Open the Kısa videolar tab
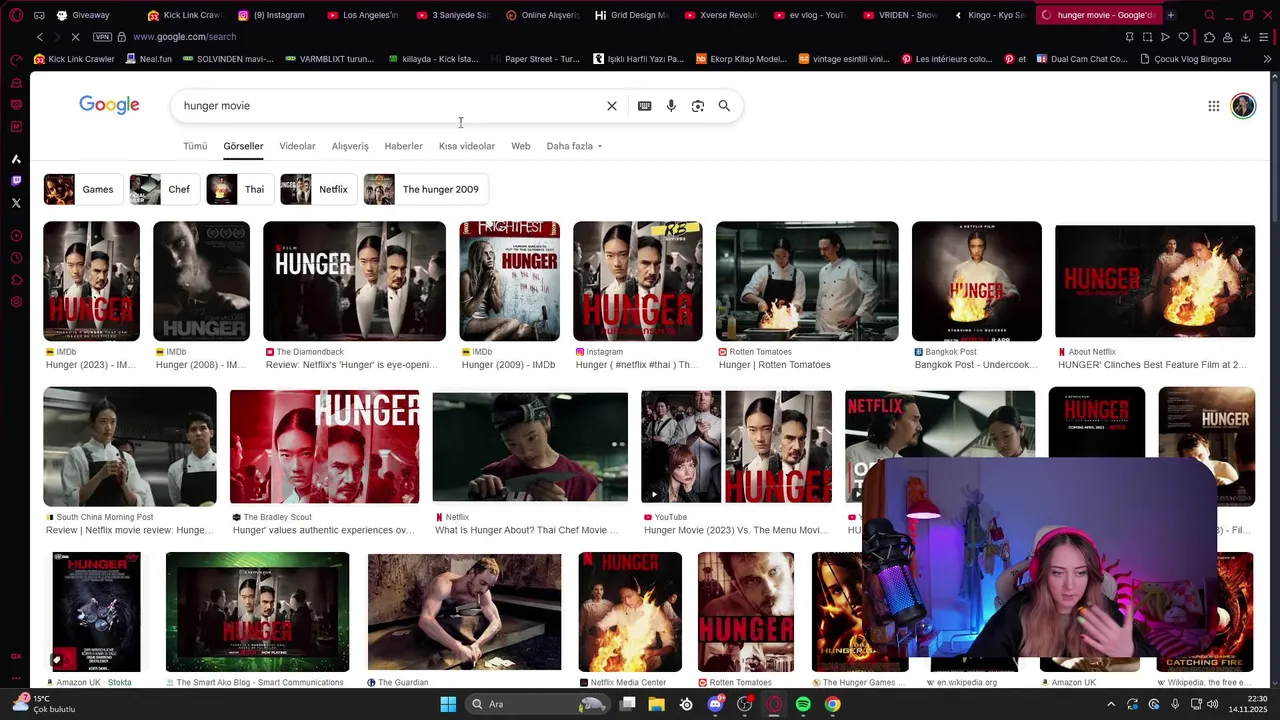This screenshot has height=720, width=1280. click(467, 146)
